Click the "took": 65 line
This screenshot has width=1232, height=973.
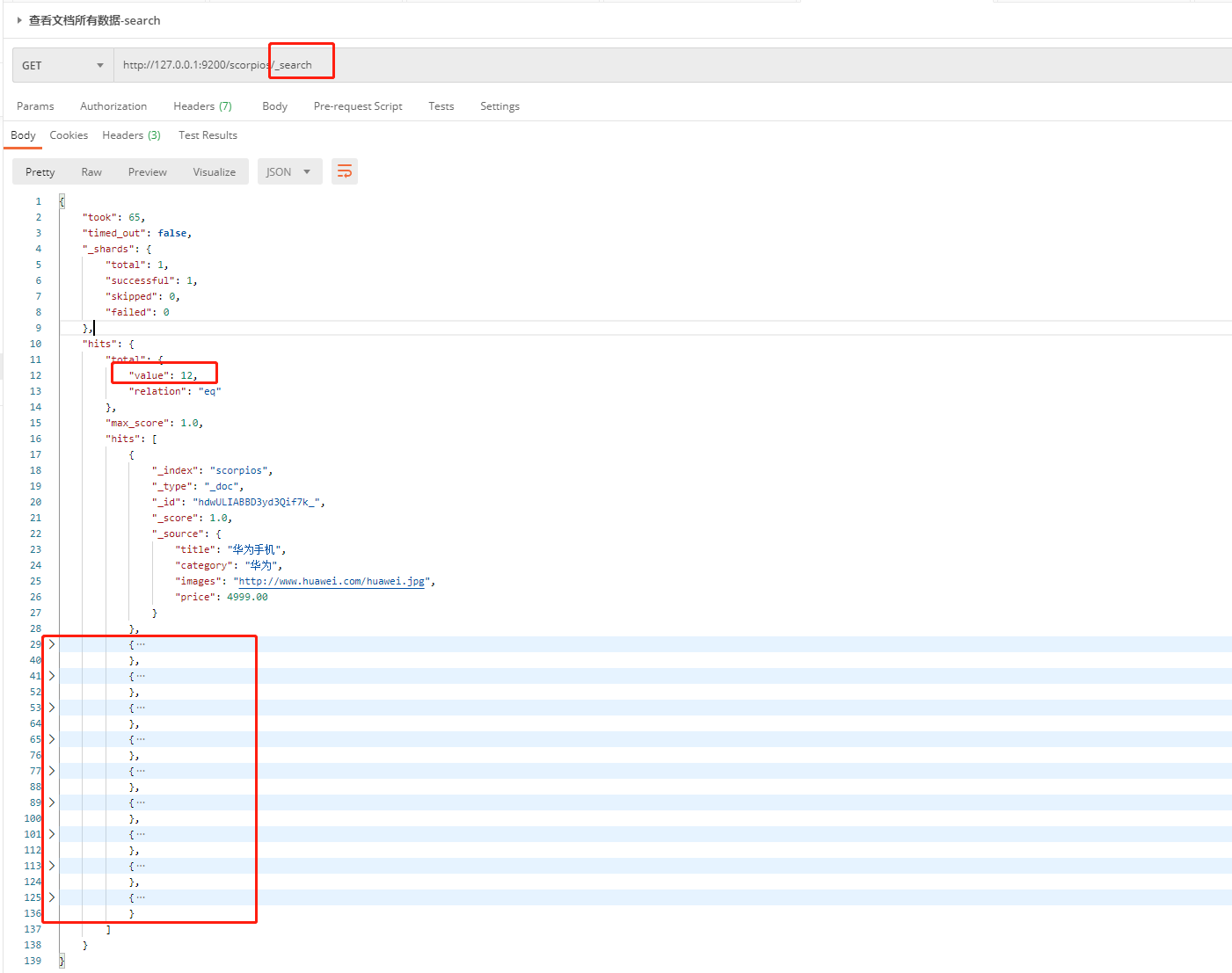coord(113,217)
